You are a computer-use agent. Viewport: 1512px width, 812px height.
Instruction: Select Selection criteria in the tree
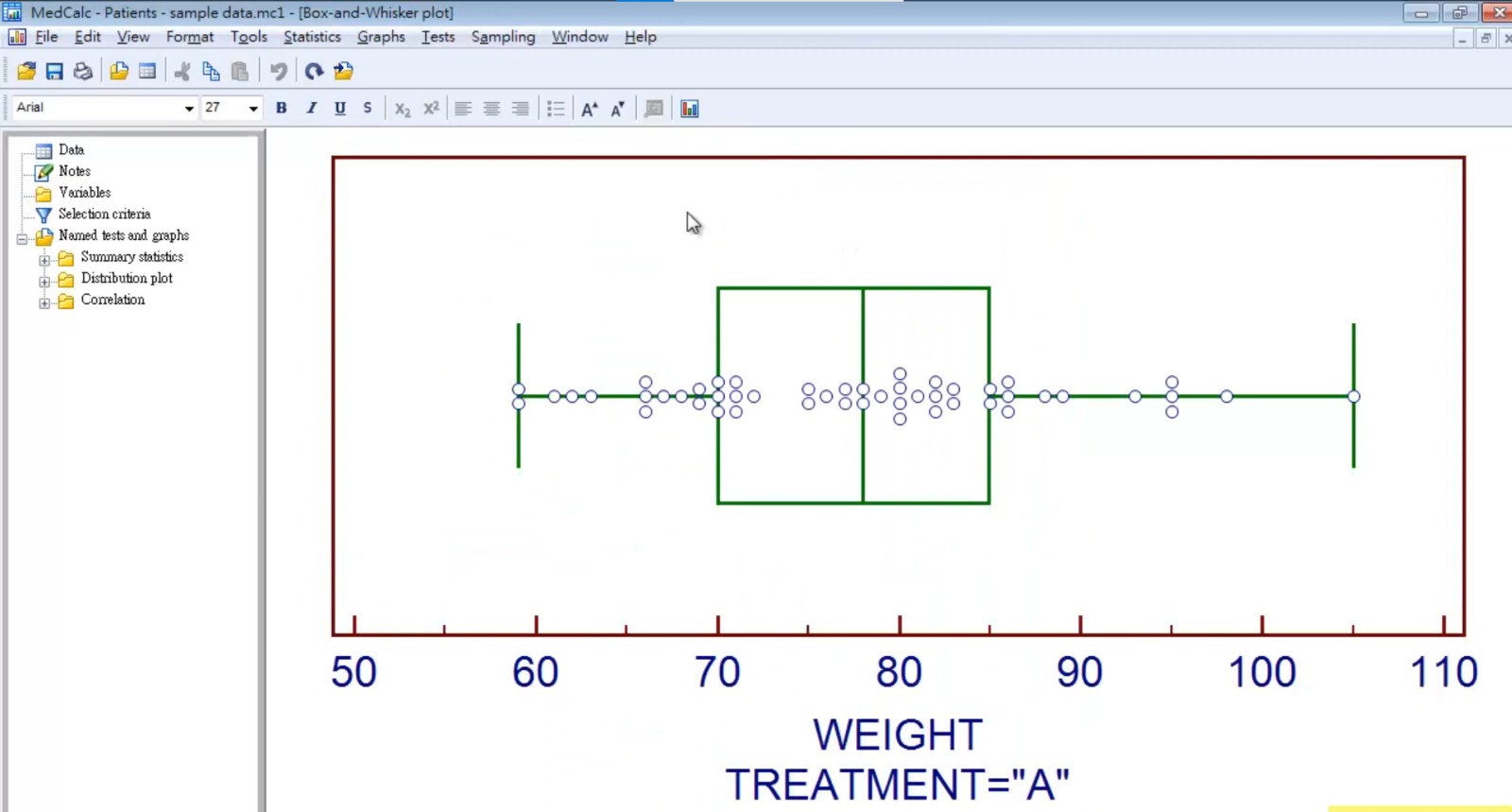pos(104,214)
